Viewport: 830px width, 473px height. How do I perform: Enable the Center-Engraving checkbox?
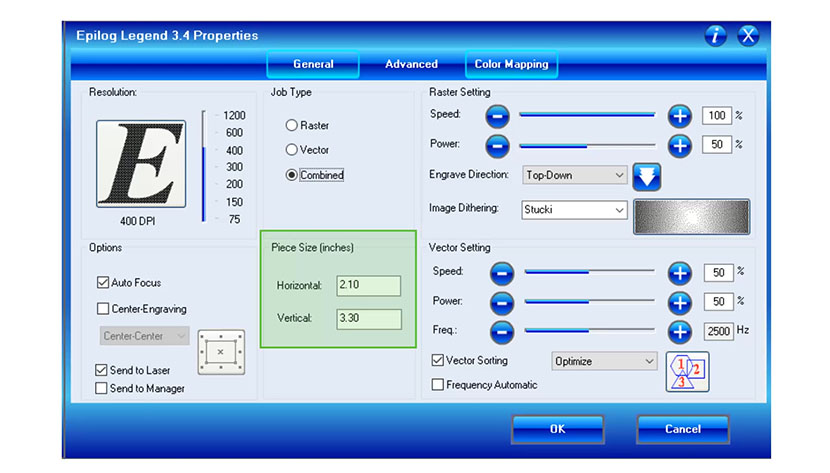tap(103, 309)
